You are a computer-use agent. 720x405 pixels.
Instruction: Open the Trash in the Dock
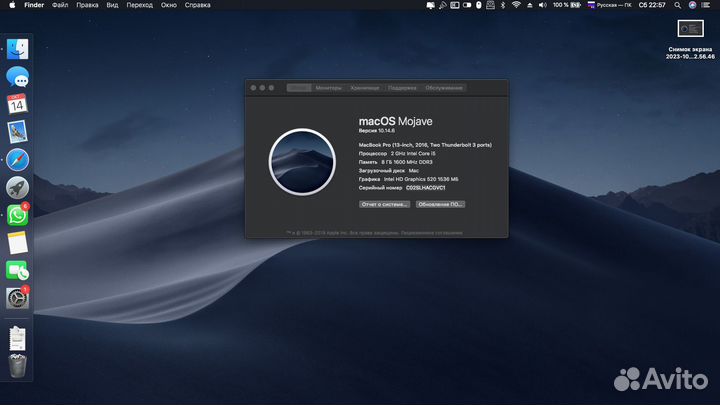point(17,366)
